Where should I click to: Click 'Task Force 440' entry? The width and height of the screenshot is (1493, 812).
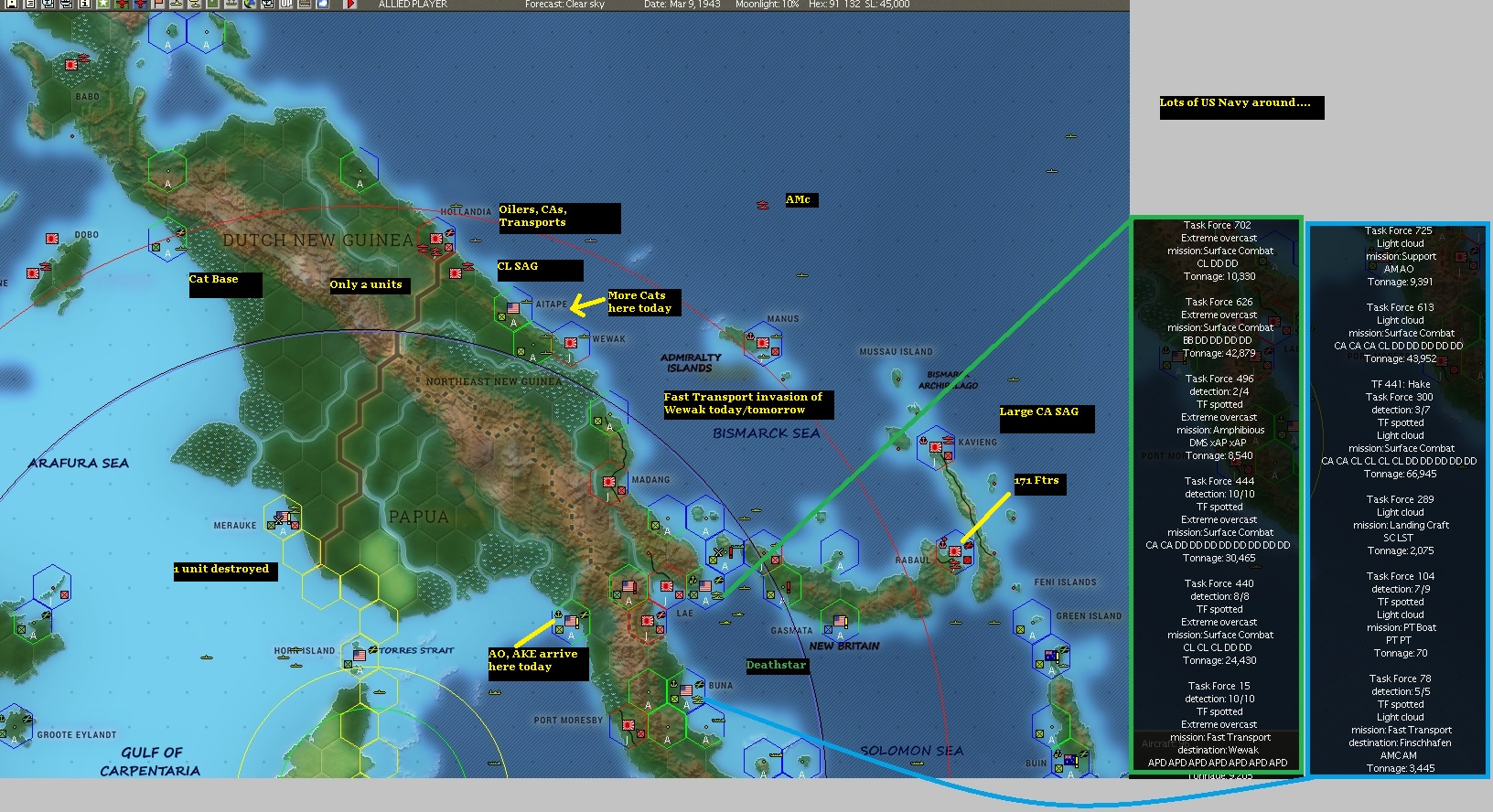(1219, 583)
